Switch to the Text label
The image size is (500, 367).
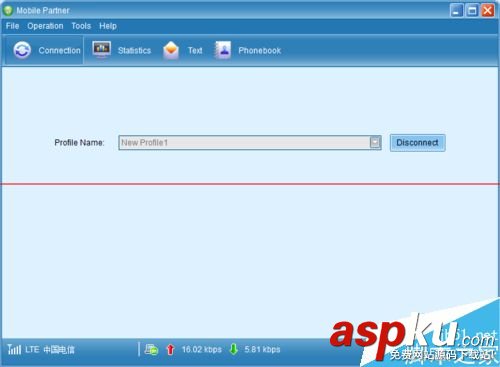click(195, 50)
